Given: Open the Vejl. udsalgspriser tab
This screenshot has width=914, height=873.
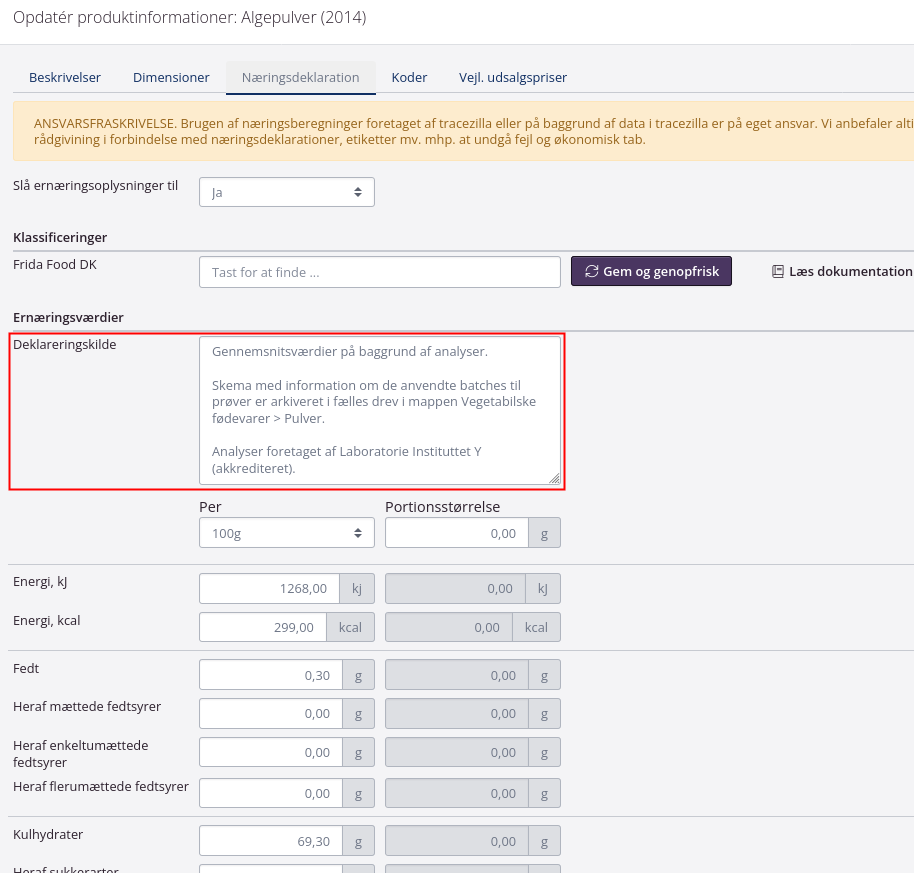Looking at the screenshot, I should coord(513,77).
